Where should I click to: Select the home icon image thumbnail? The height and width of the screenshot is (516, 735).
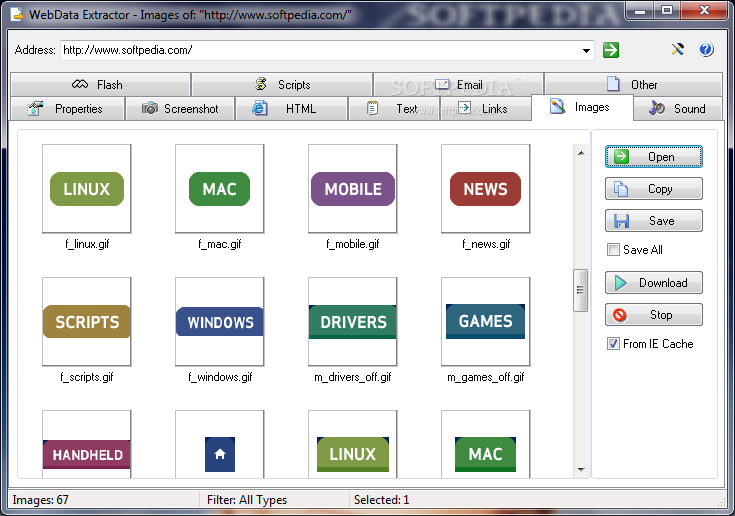(220, 444)
